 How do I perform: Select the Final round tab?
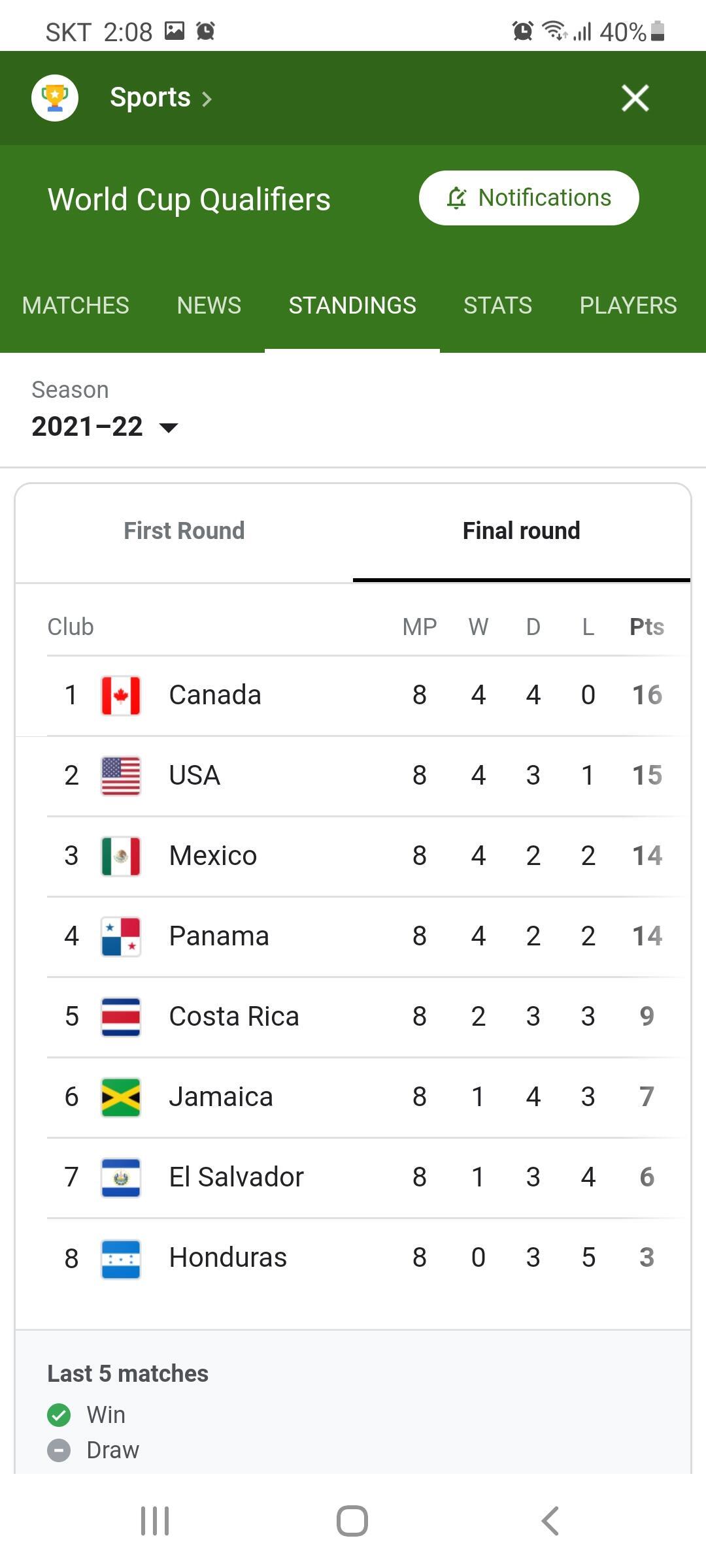point(522,531)
